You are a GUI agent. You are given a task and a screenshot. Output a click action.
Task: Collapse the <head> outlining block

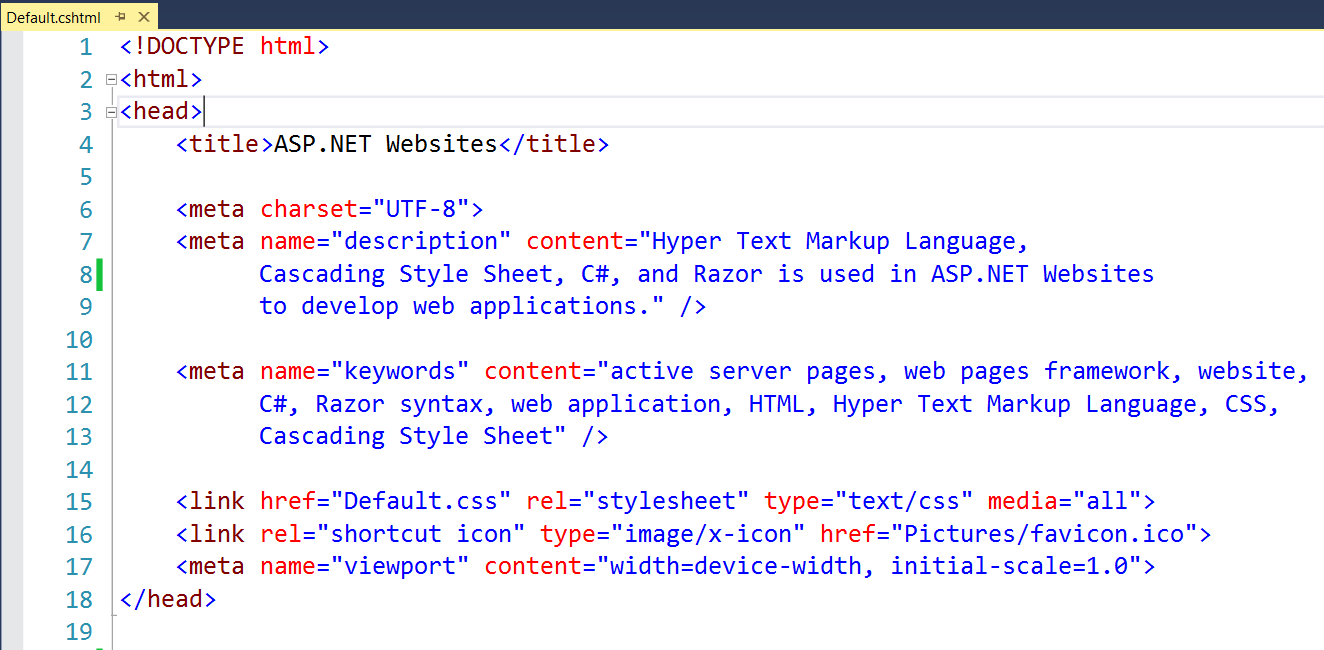(110, 111)
